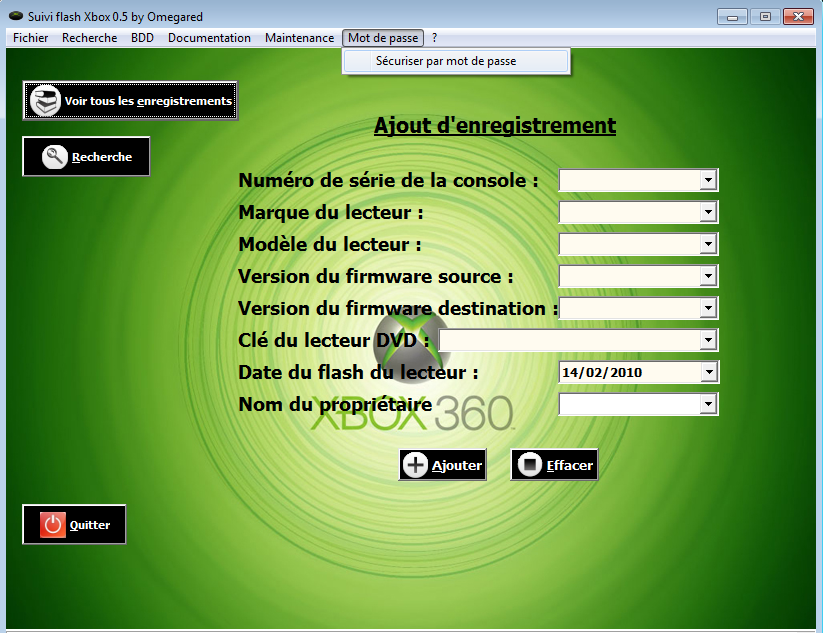Click the 14/02/2010 date value
The height and width of the screenshot is (633, 823).
click(x=602, y=372)
